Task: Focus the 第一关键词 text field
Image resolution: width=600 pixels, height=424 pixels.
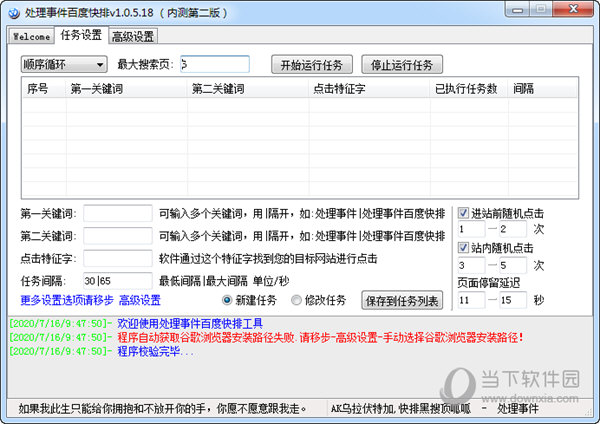Action: pos(118,214)
